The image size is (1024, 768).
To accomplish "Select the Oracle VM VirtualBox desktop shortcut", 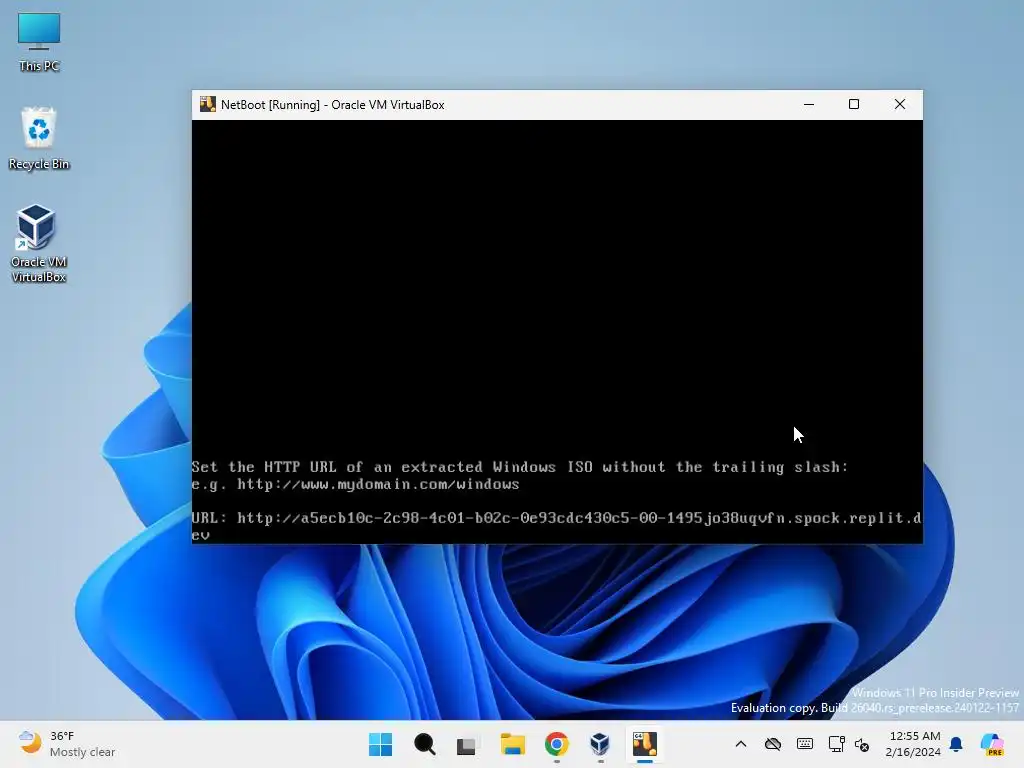I will click(39, 243).
